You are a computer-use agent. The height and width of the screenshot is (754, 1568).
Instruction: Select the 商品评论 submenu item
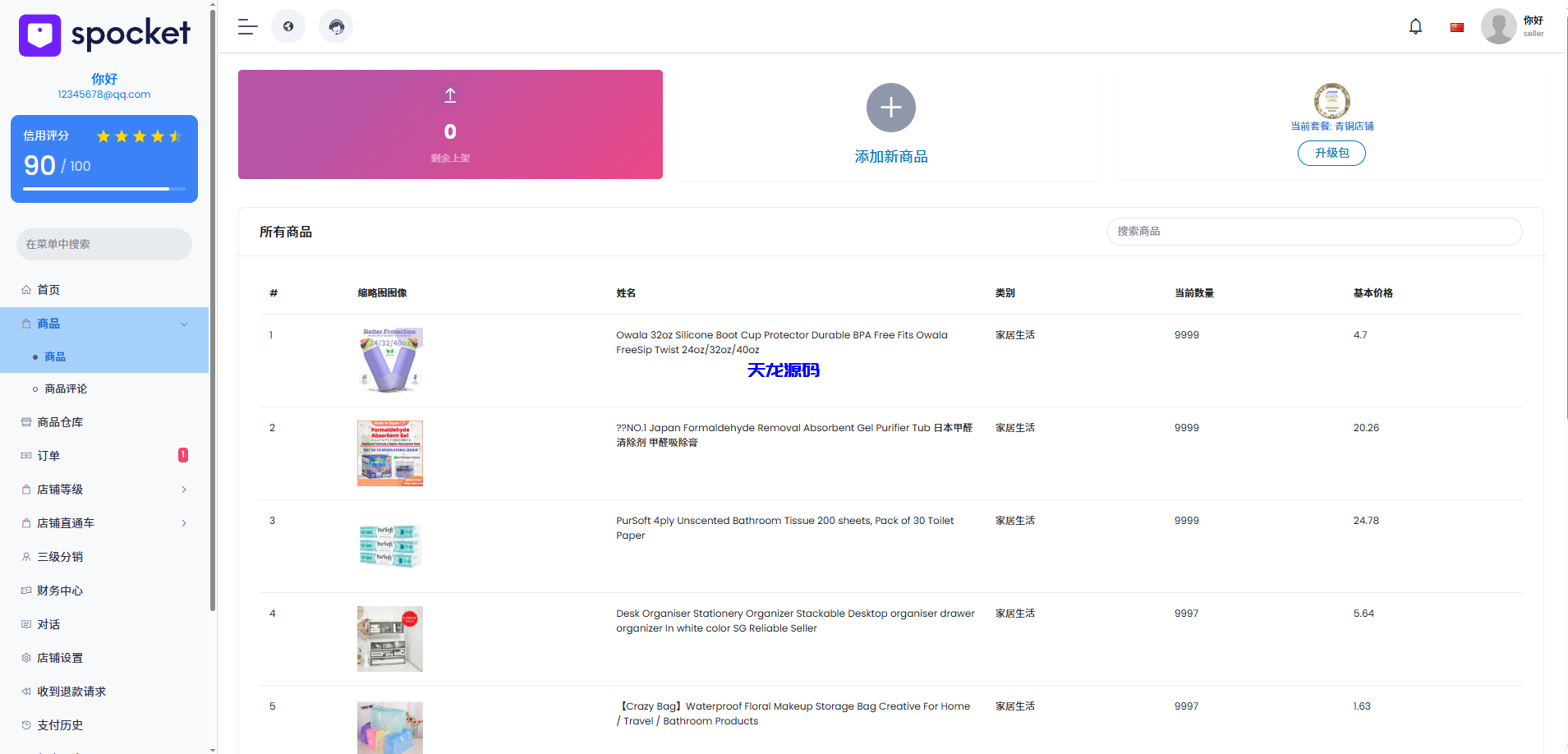tap(65, 388)
